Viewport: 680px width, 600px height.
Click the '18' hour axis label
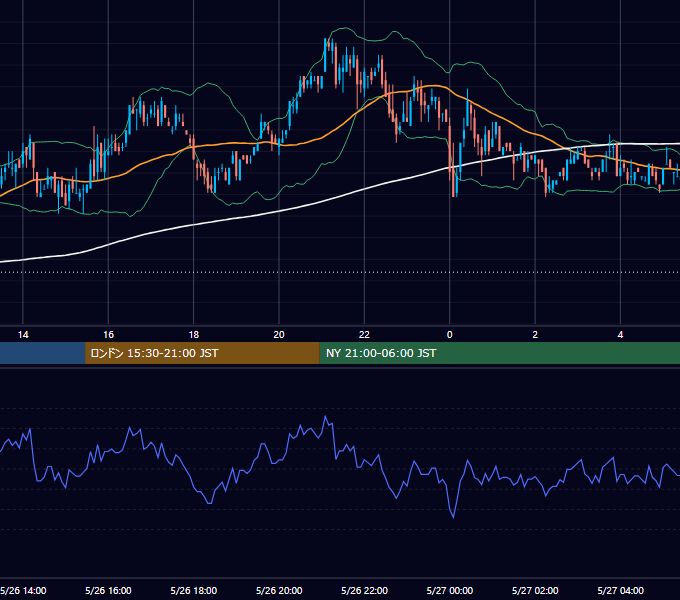[193, 335]
